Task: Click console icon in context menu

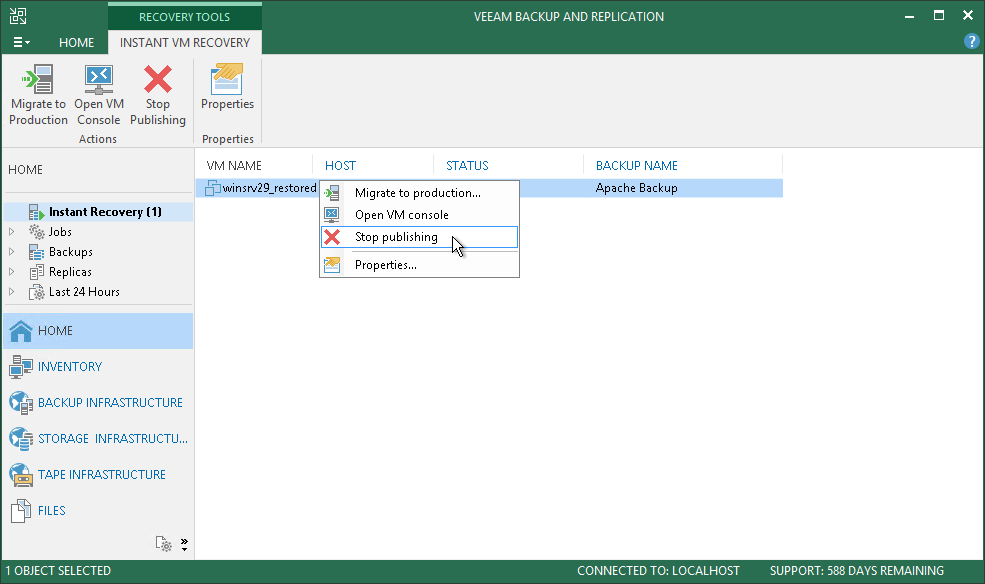Action: [332, 215]
